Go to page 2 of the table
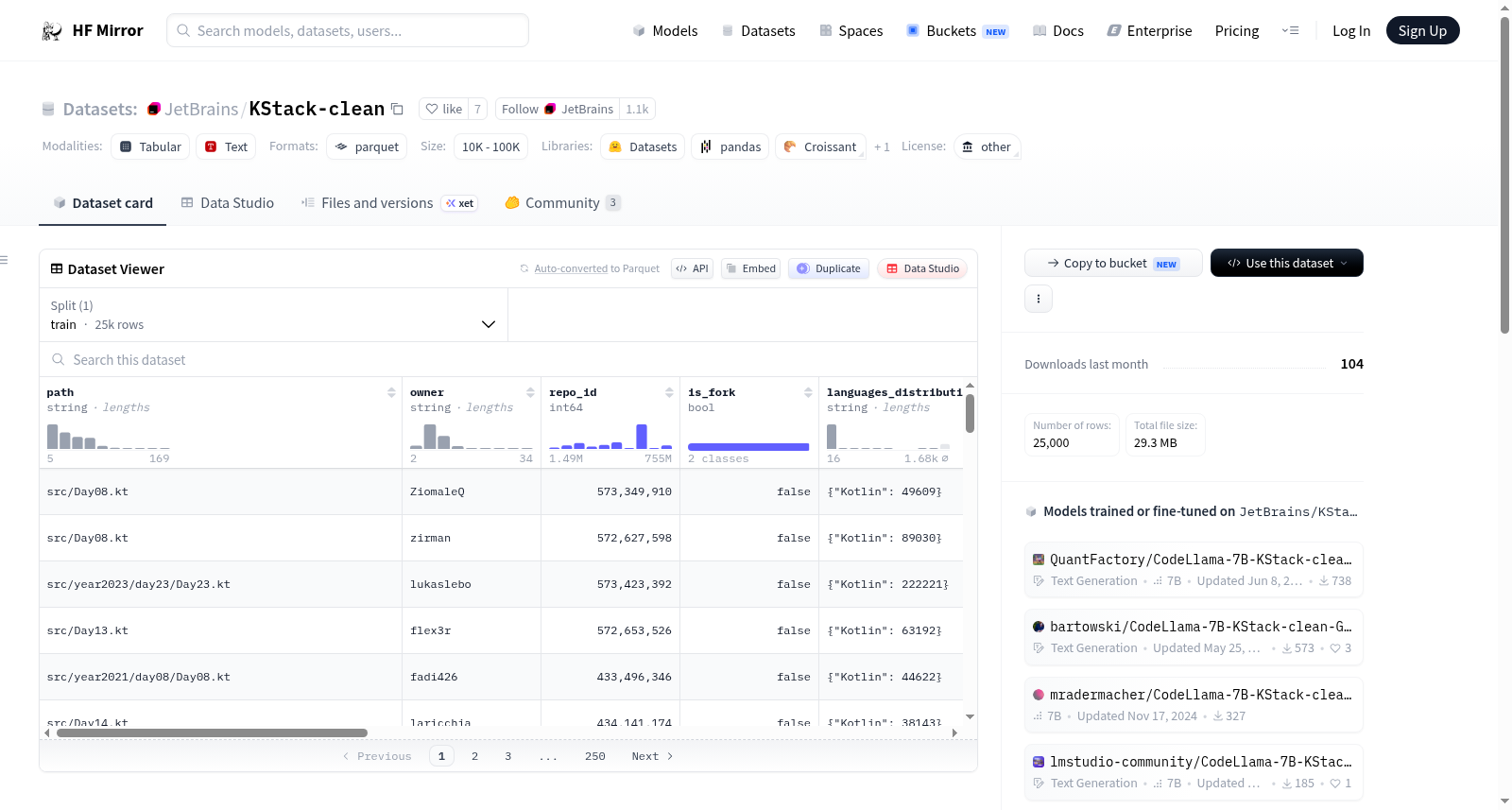The image size is (1512, 810). point(474,756)
